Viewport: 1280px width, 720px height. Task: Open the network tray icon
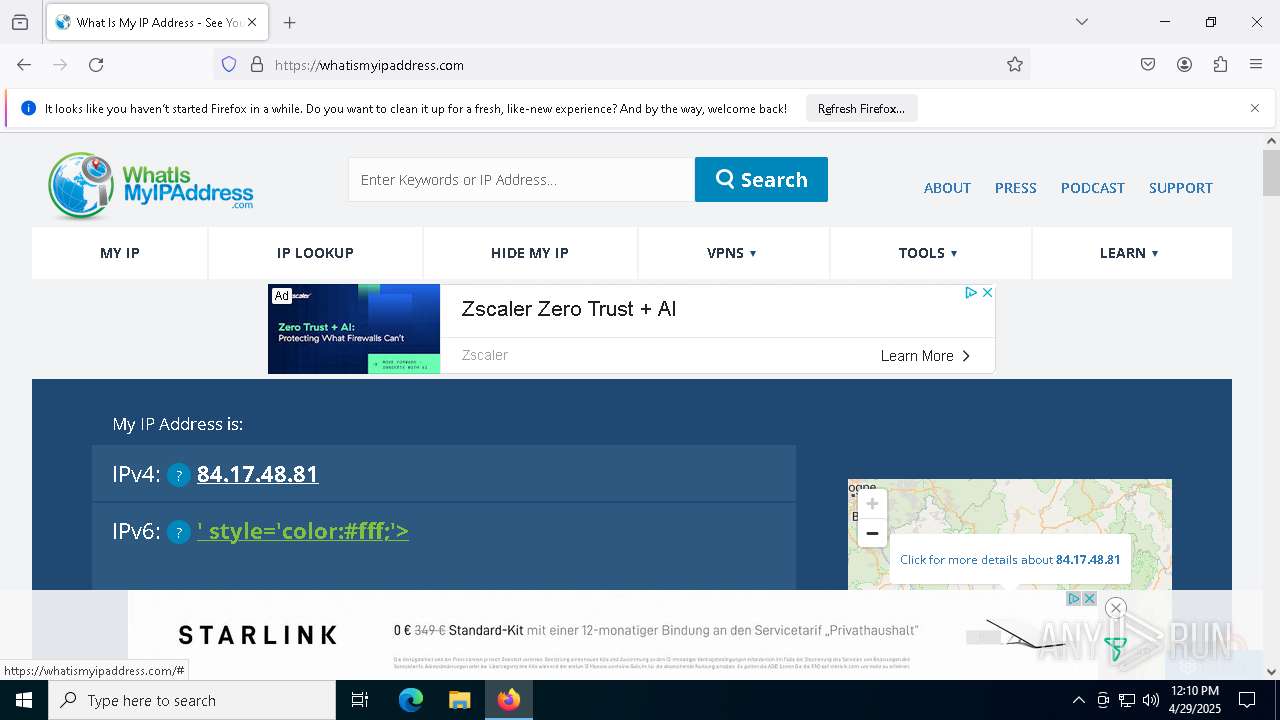pos(1127,700)
